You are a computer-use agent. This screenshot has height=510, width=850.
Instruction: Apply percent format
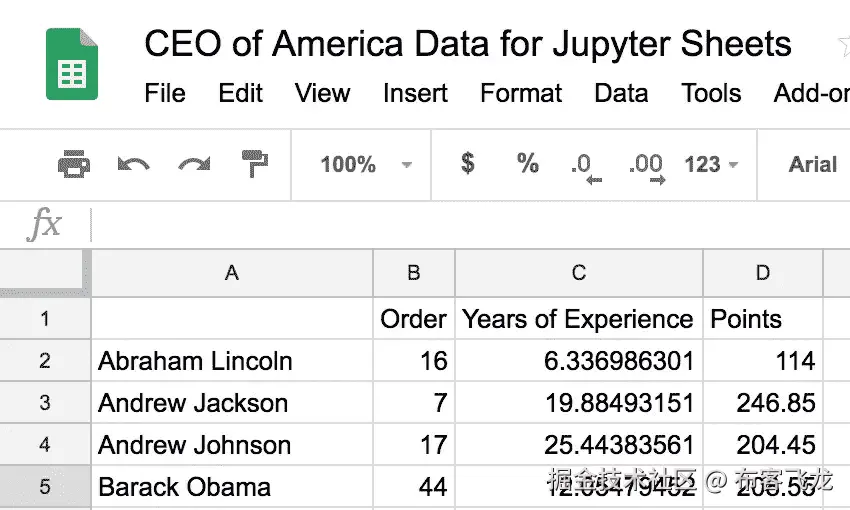527,164
